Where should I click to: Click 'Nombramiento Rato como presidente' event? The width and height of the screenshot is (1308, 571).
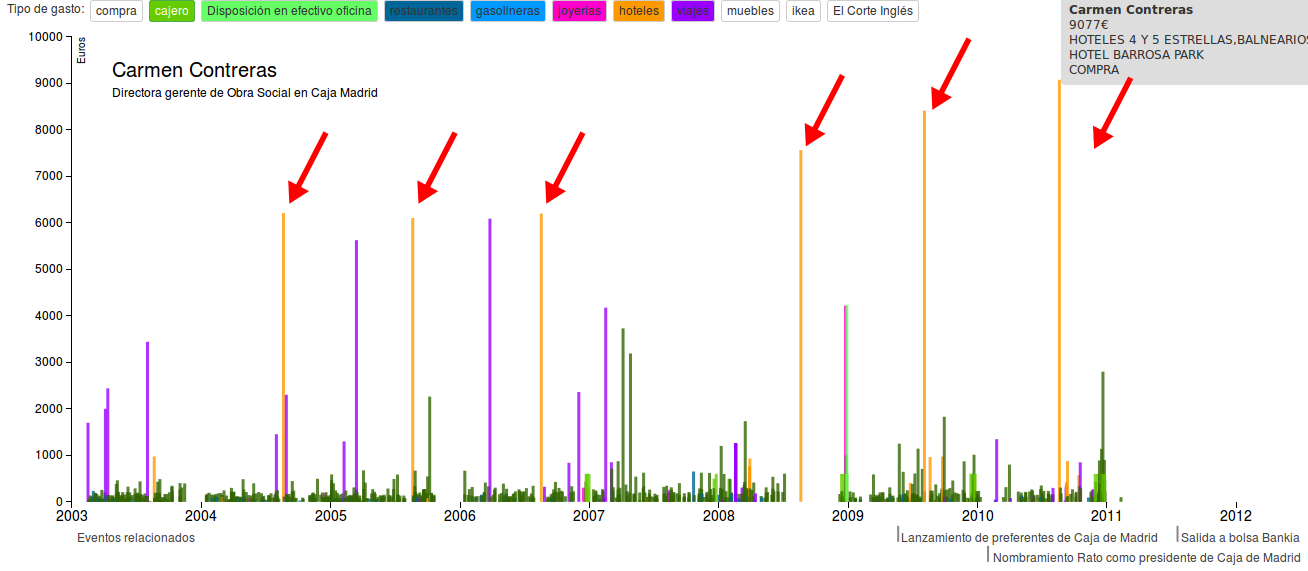tap(1146, 558)
